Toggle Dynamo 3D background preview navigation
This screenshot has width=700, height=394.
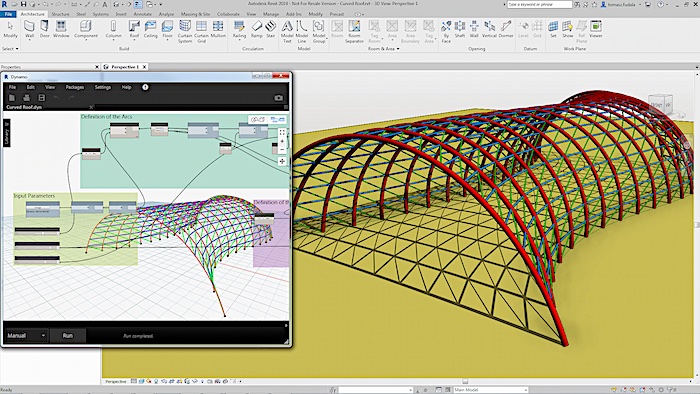(x=257, y=120)
